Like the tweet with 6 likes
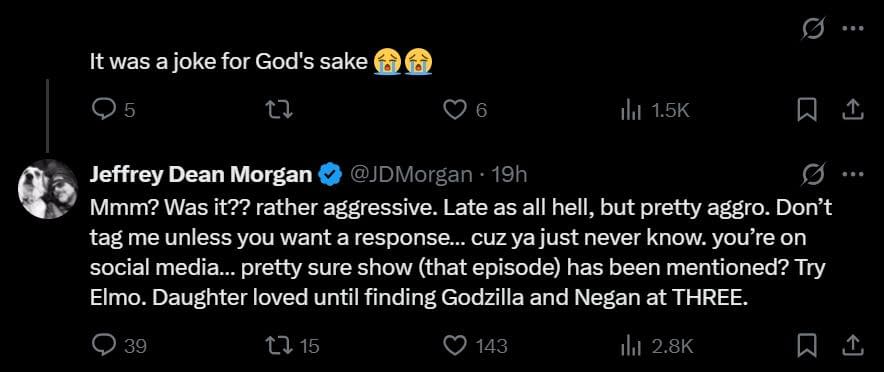 pos(465,110)
